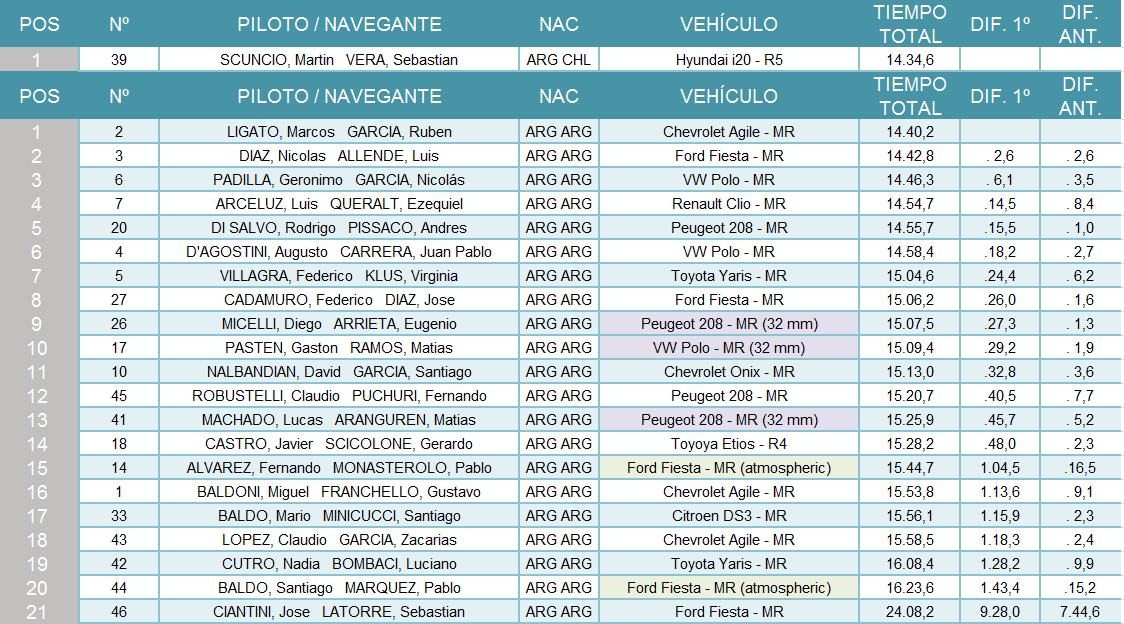The width and height of the screenshot is (1124, 624).
Task: Select 'DI SALVO, Rodrigo PISSACO, Andres'
Action: tap(338, 228)
